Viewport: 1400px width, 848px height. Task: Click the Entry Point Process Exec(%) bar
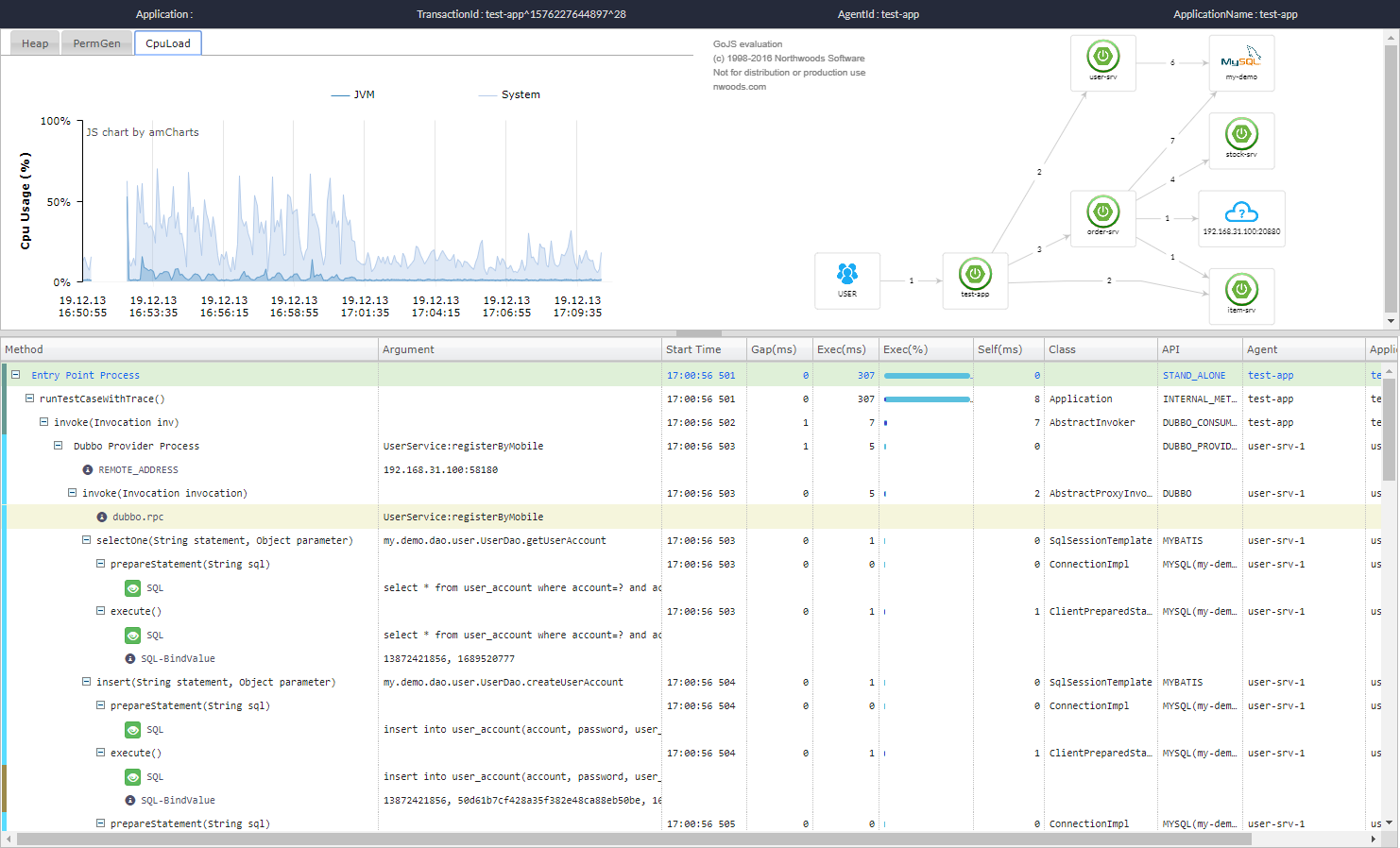(927, 376)
